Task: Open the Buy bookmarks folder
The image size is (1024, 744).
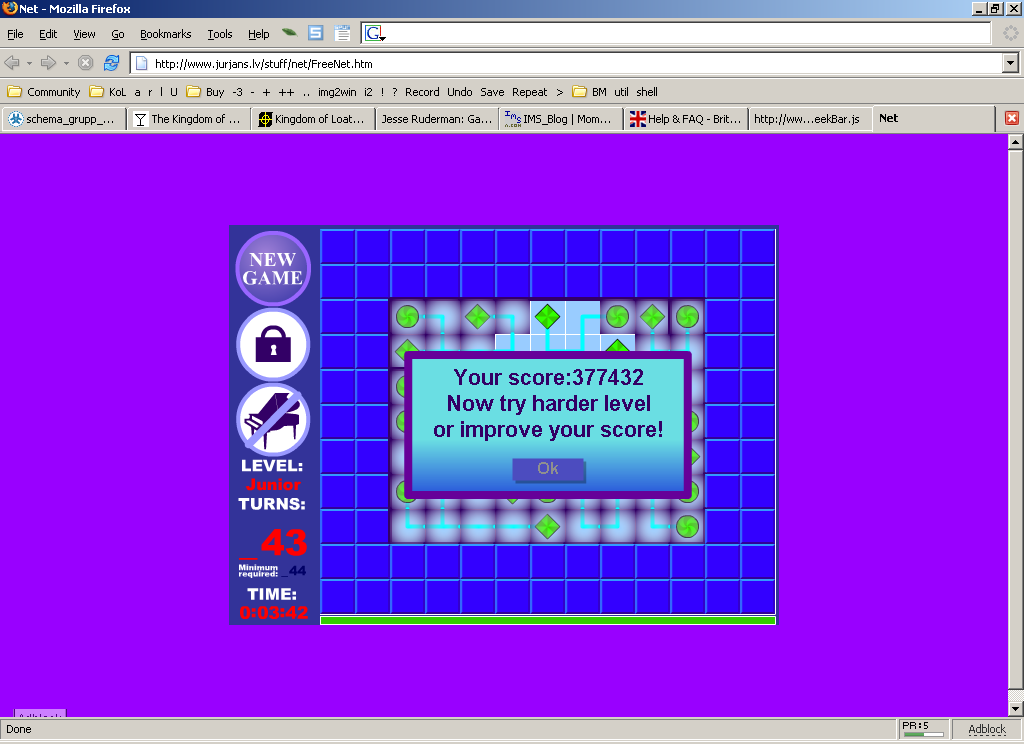Action: click(205, 92)
